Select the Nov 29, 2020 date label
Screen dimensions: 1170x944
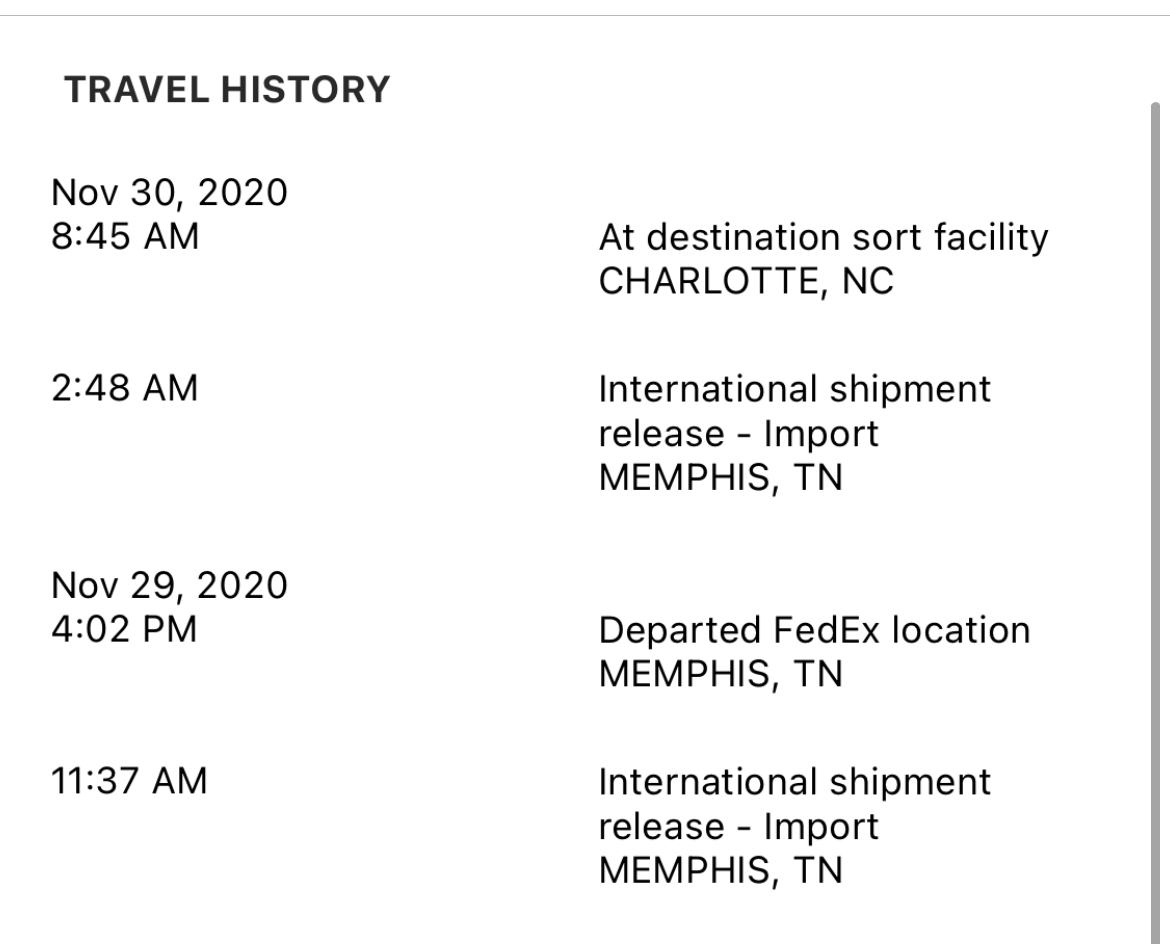tap(169, 585)
